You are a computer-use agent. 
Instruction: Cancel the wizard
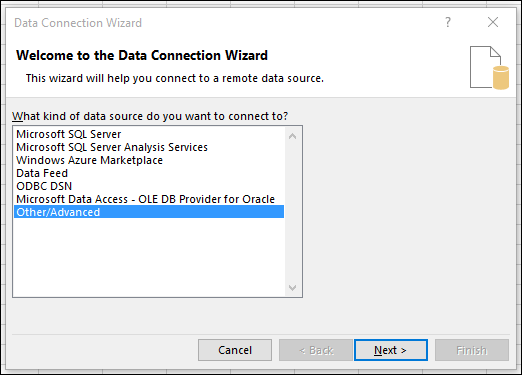235,350
